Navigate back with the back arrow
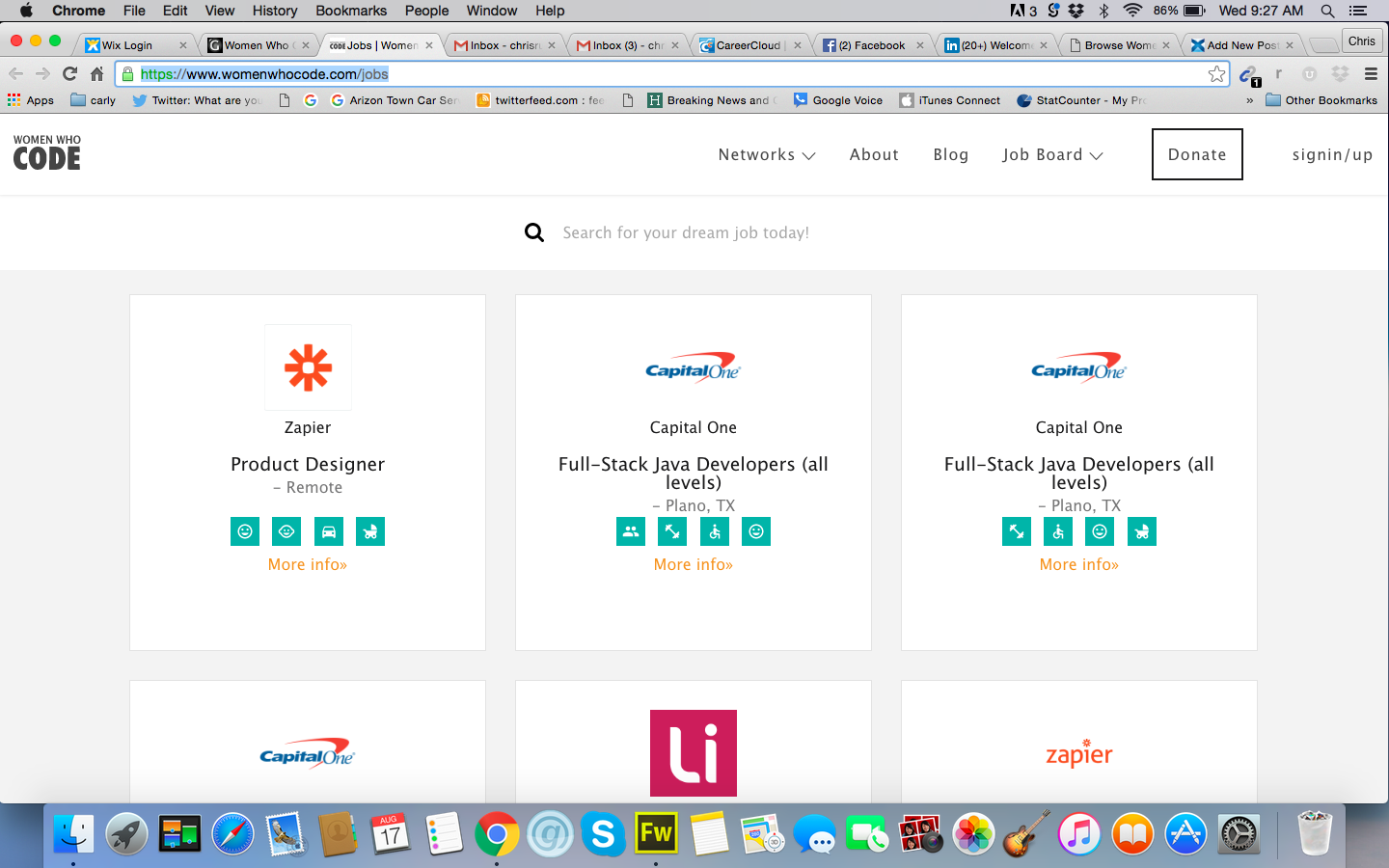This screenshot has height=868, width=1389. tap(15, 73)
